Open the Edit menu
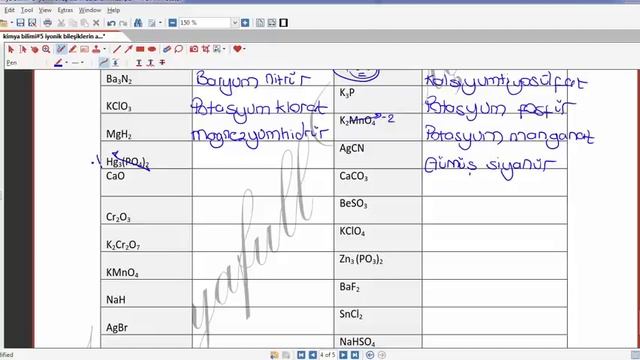640x360 pixels. click(x=9, y=10)
